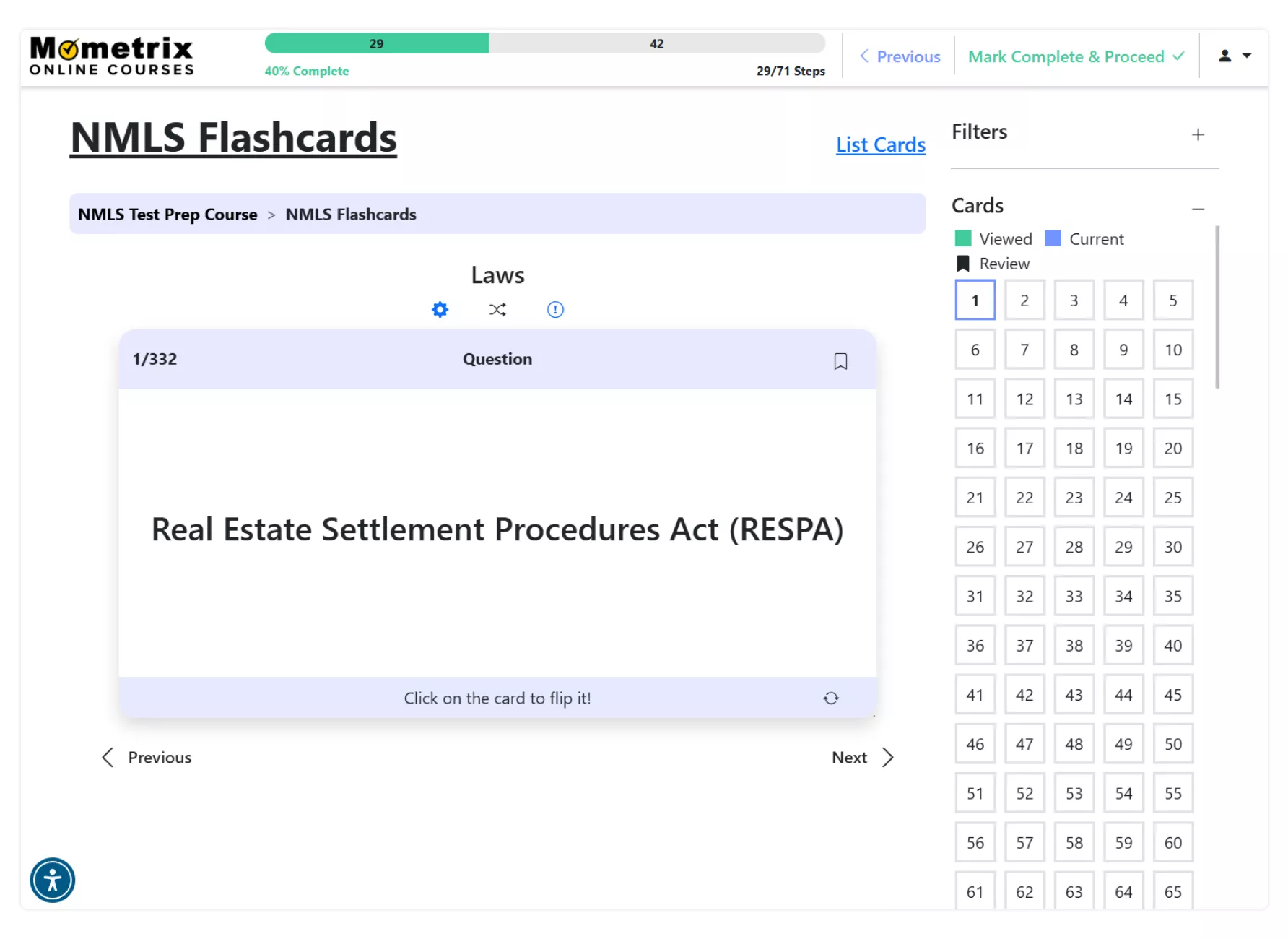Click the blue info exclamation icon

[x=555, y=310]
